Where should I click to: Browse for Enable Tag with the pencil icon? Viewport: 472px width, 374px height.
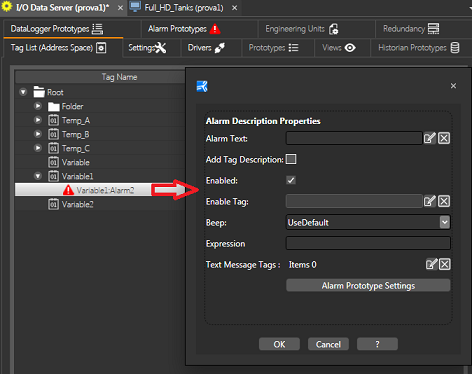(x=430, y=201)
